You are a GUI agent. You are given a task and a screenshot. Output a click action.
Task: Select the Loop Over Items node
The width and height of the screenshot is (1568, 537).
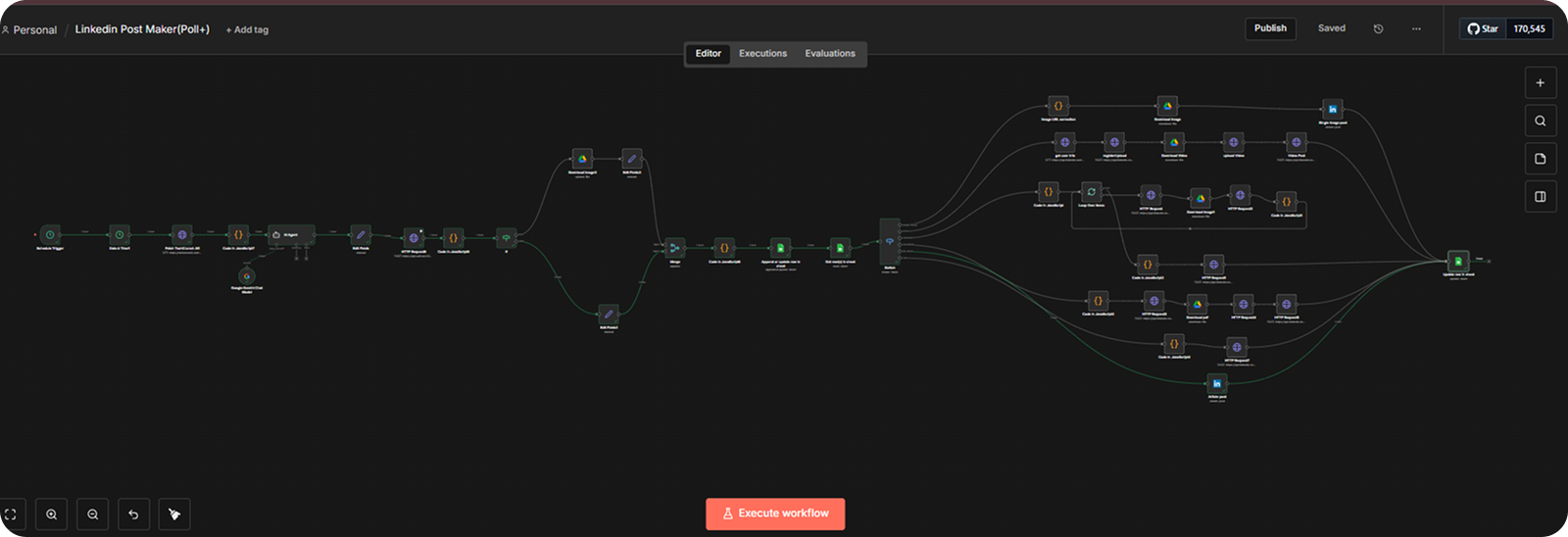pos(1091,192)
